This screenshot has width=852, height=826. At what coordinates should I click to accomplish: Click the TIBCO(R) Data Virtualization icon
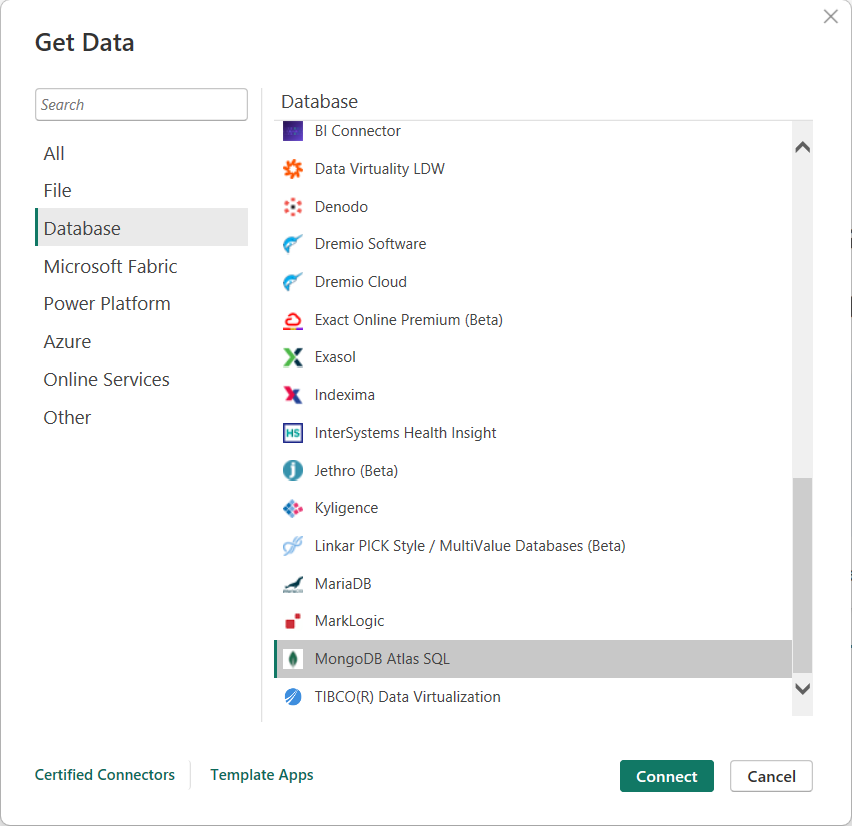pos(291,697)
